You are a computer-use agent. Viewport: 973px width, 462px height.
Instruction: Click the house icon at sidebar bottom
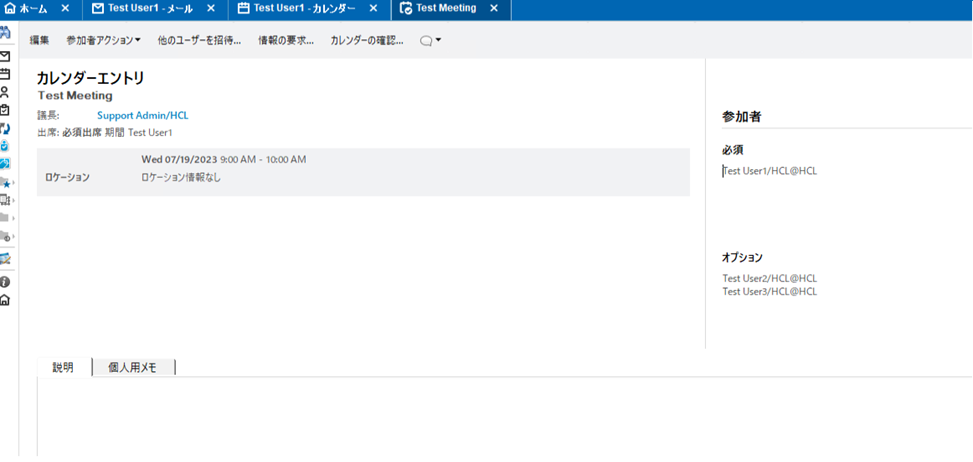[x=5, y=300]
